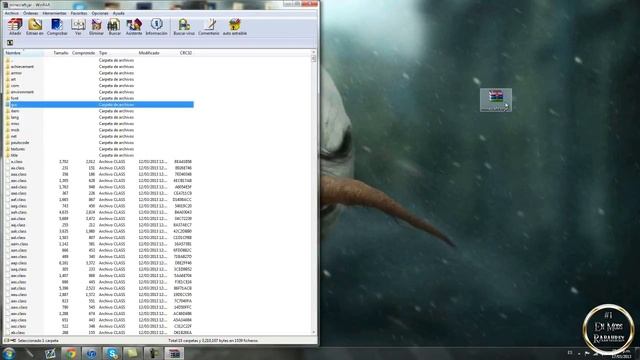Select the highlighted gui folder row
Viewport: 640px width, 360px height.
(x=99, y=104)
